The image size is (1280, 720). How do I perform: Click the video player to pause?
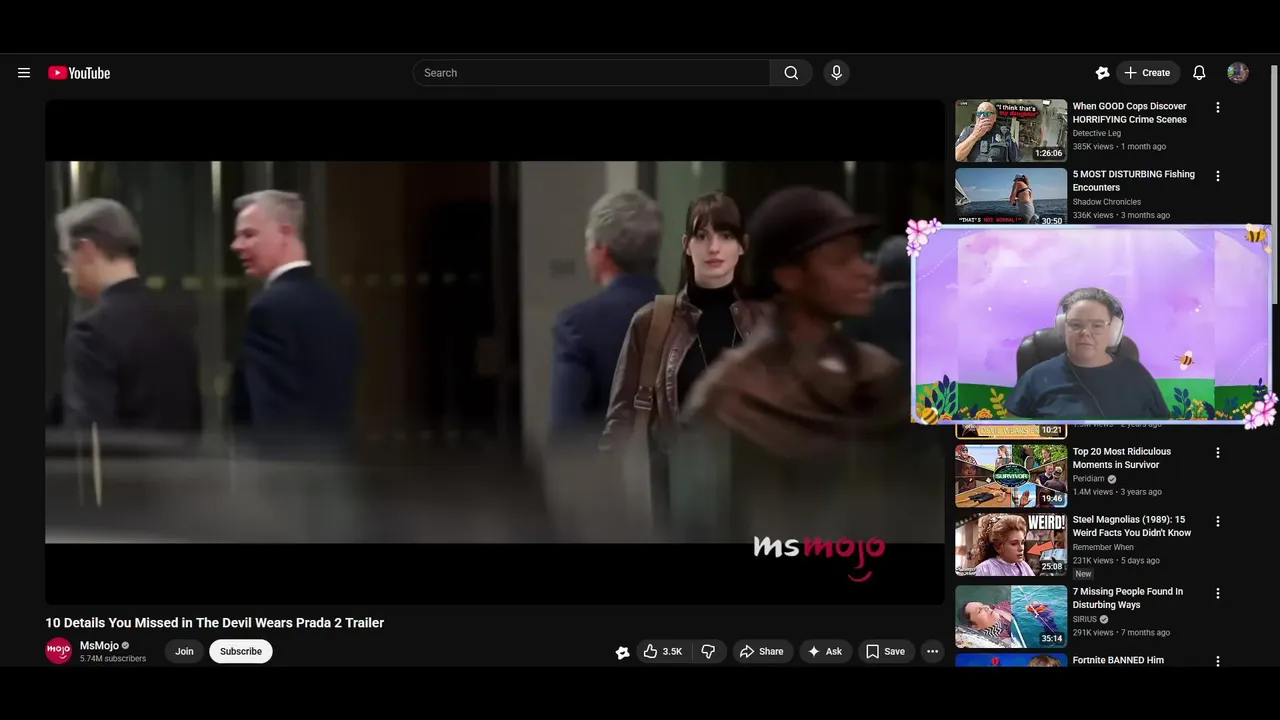pos(495,352)
